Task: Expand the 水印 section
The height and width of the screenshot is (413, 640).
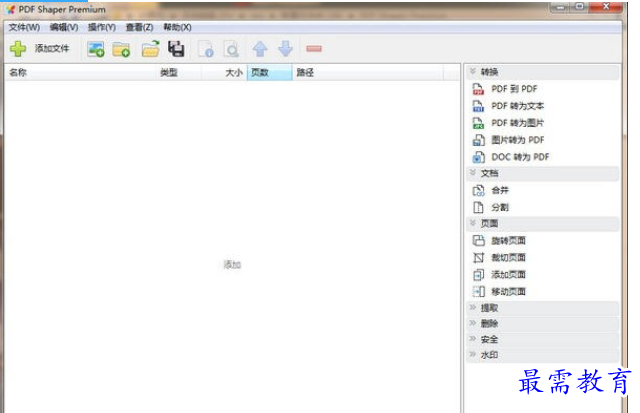Action: click(542, 355)
